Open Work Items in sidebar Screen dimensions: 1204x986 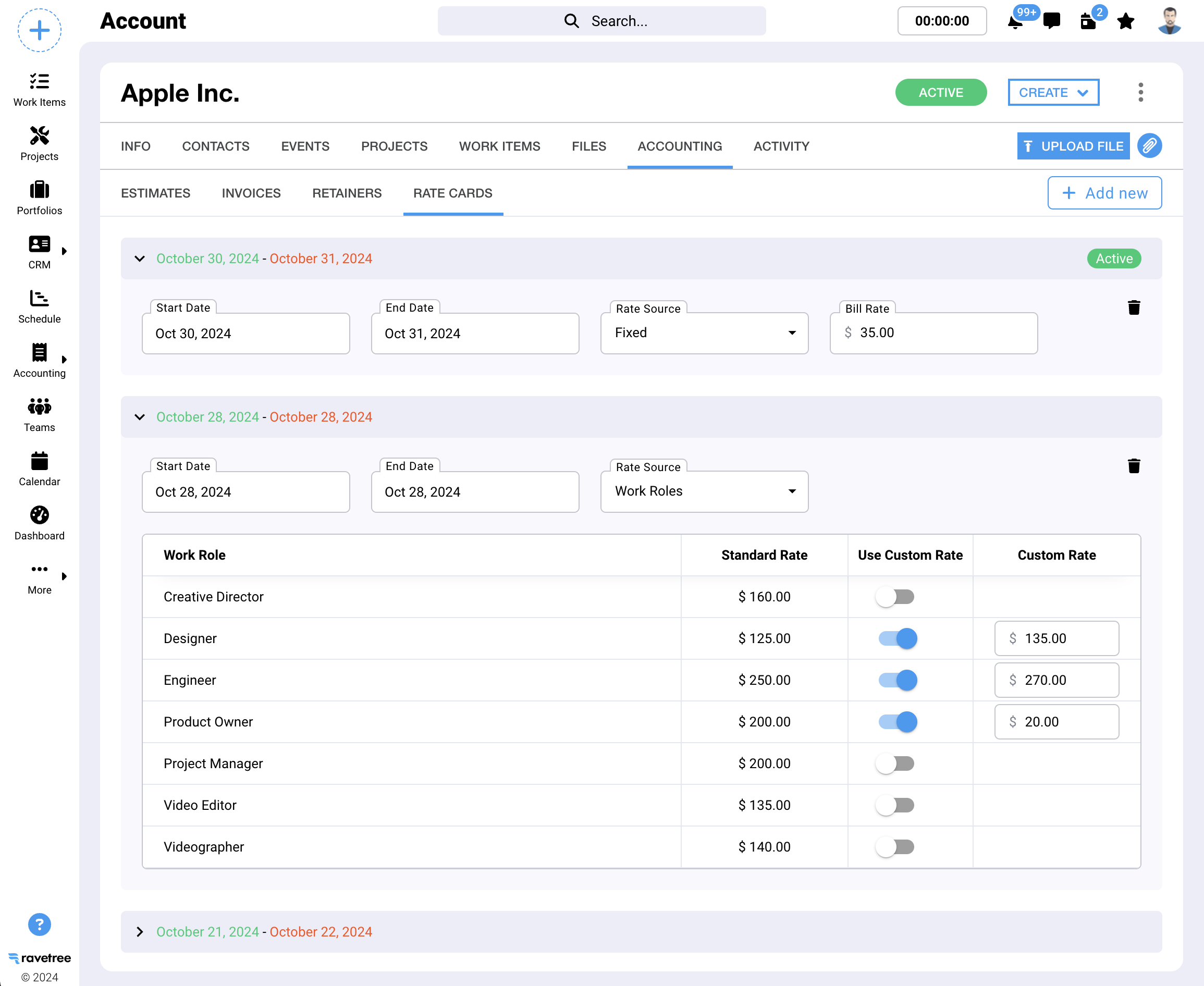pos(39,90)
